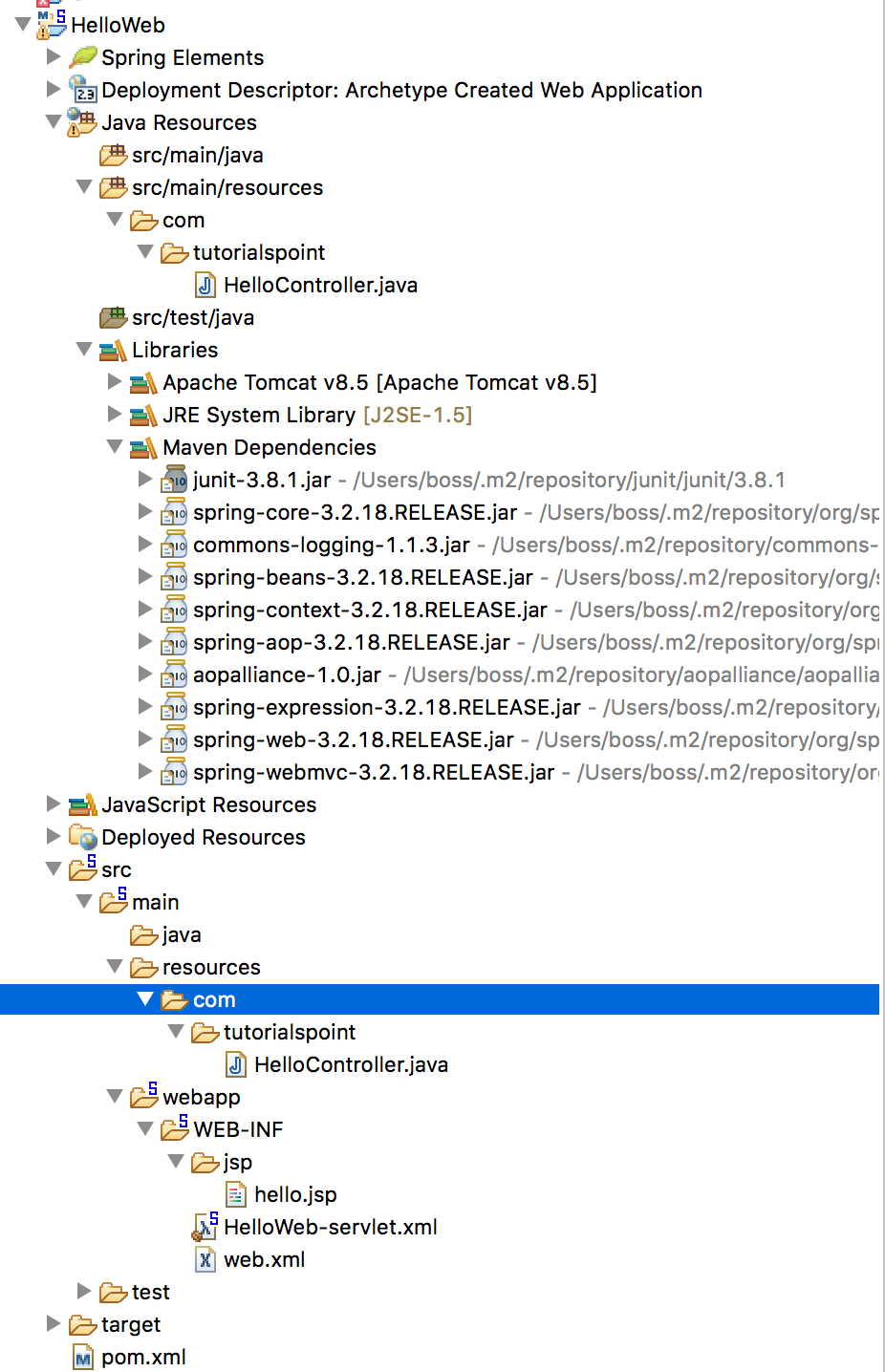Collapse the src folder tree

[x=54, y=869]
